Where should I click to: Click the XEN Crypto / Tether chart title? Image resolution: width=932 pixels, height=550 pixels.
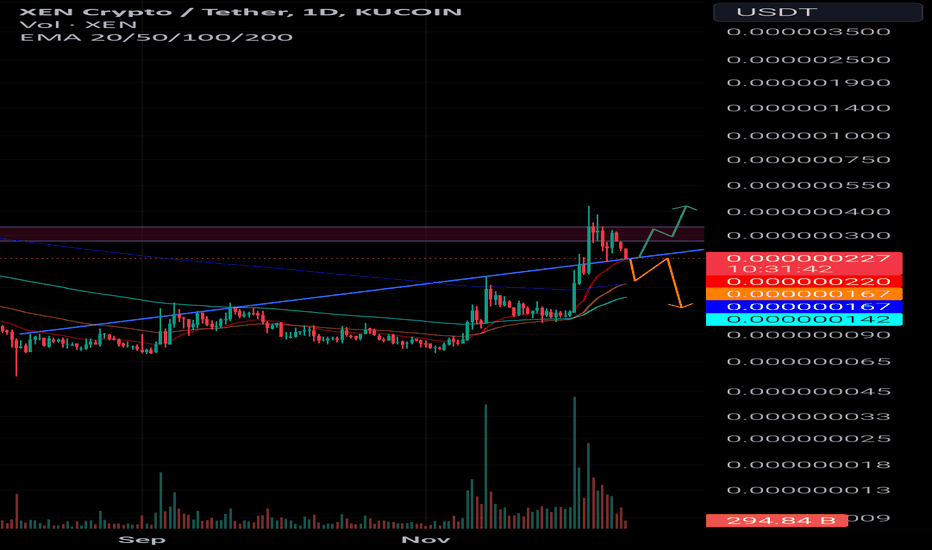coord(240,12)
